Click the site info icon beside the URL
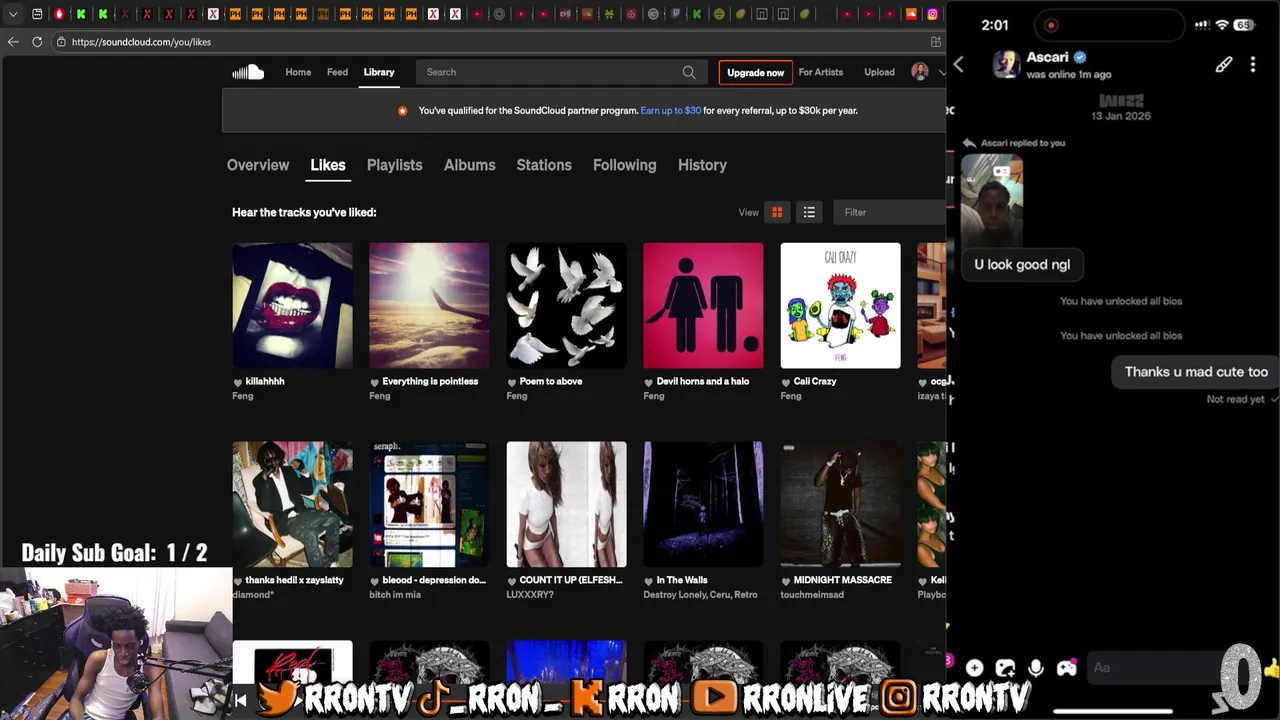Viewport: 1280px width, 720px height. pos(61,42)
